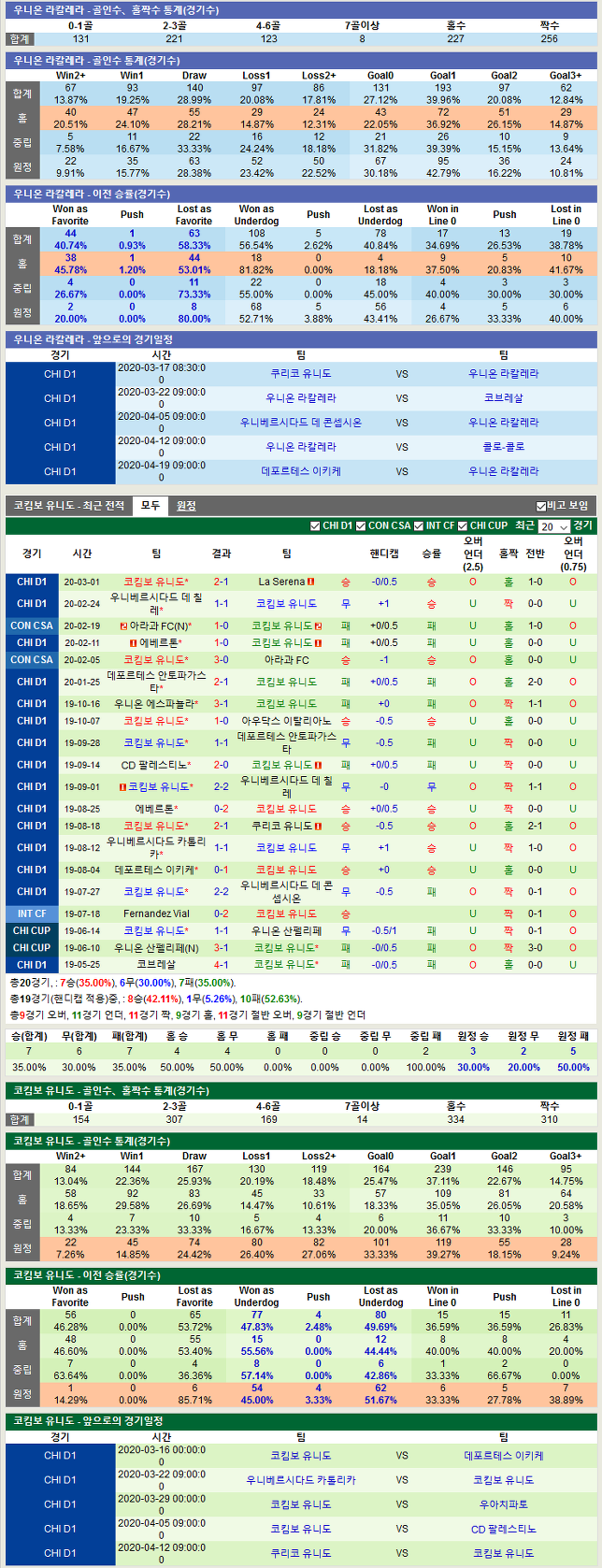Click the Win2+ header in Unión La Calera goals table
The height and width of the screenshot is (1568, 602).
(70, 76)
